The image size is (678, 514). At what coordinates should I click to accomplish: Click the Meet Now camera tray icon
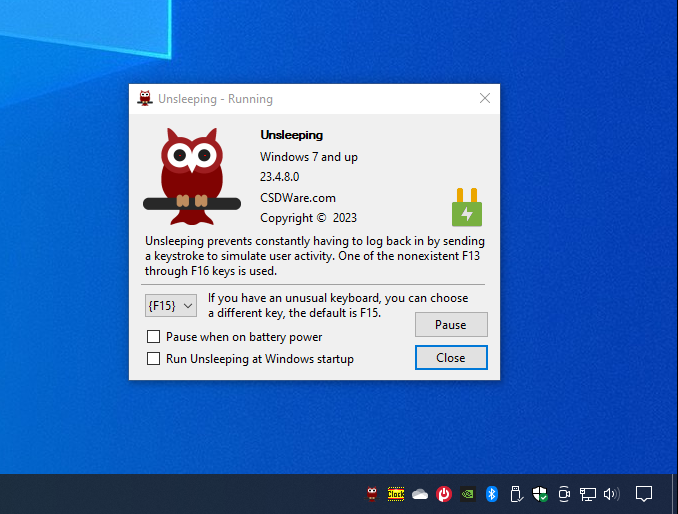point(564,494)
